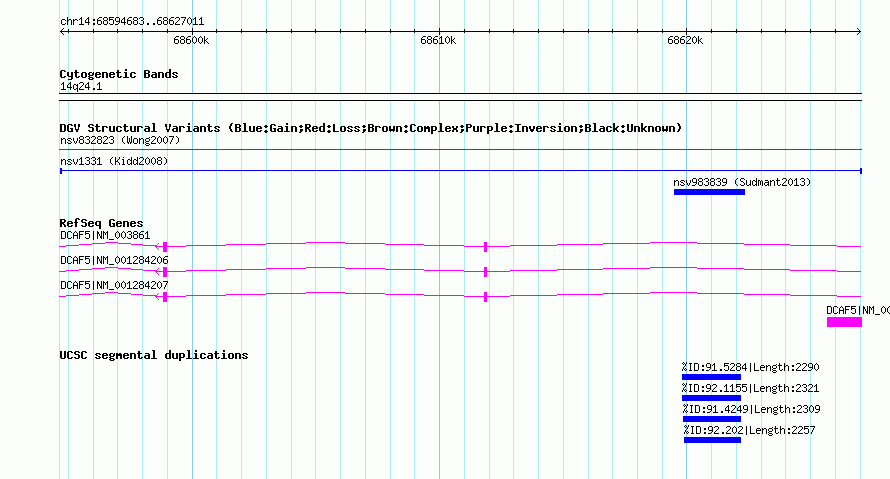Open the nsv832823 (Wong2007) variant label
The image size is (890, 479).
coord(120,140)
